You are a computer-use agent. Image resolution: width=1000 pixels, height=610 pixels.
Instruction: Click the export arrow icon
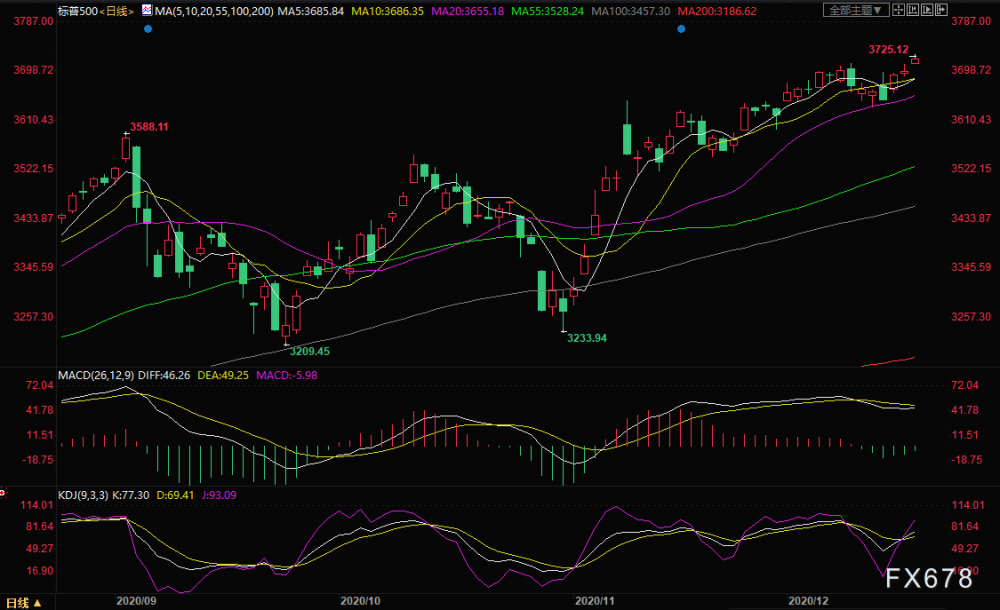941,10
